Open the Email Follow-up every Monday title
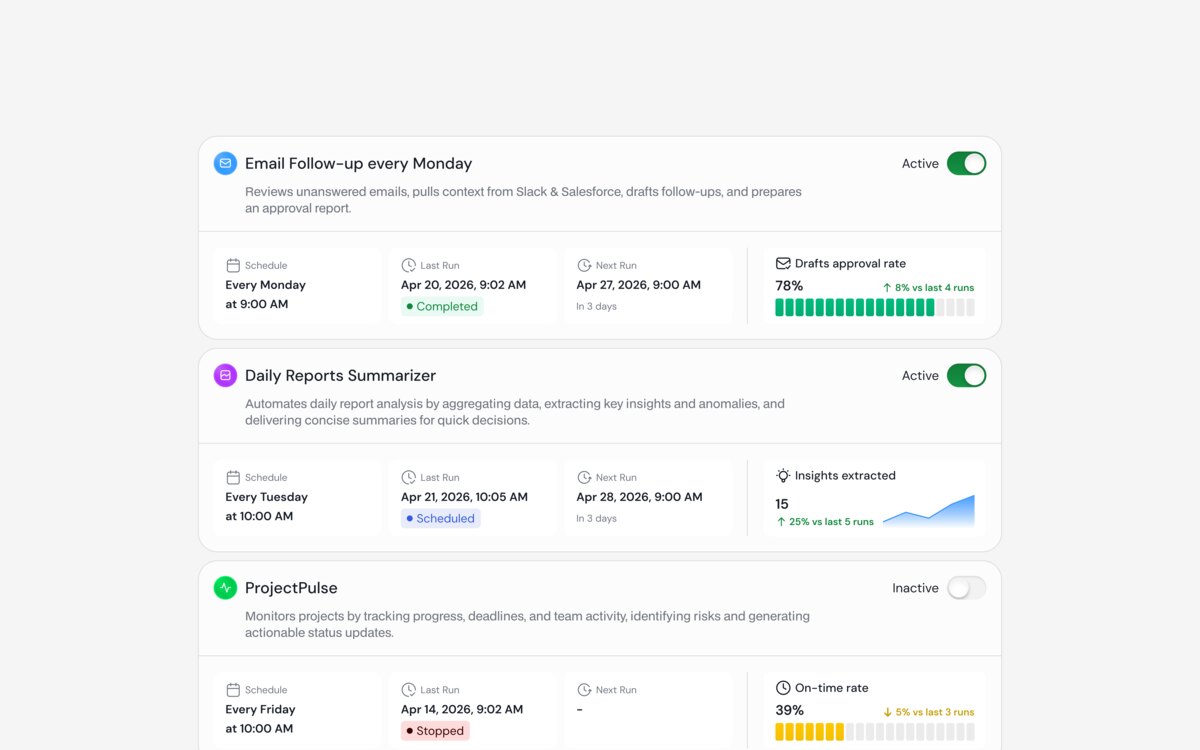 point(358,163)
